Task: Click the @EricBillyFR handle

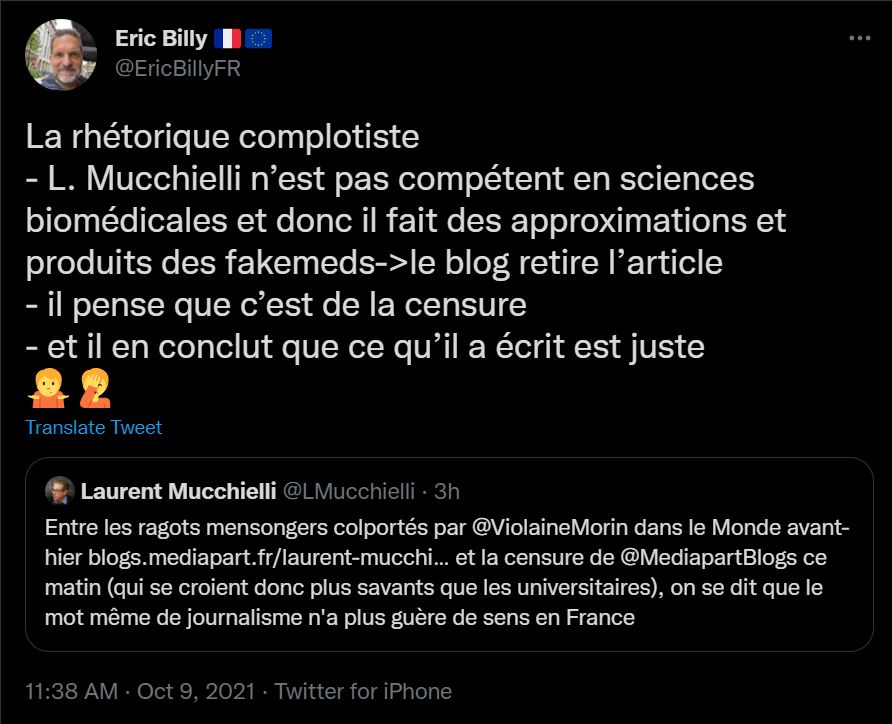Action: tap(178, 68)
